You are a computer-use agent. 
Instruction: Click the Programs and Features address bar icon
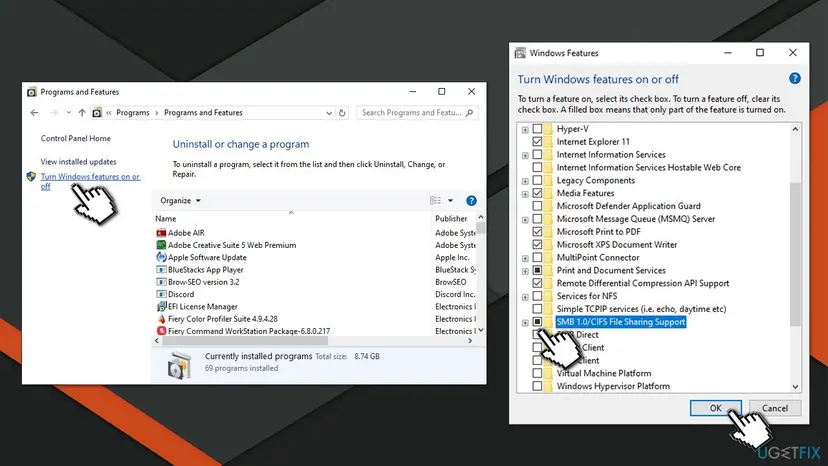(97, 113)
